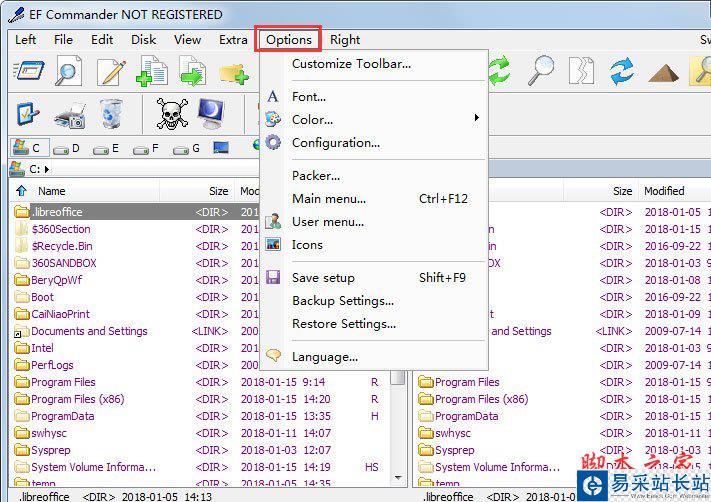Viewport: 711px width, 502px height.
Task: Click the checkmark selection toolbar icon
Action: (x=28, y=113)
